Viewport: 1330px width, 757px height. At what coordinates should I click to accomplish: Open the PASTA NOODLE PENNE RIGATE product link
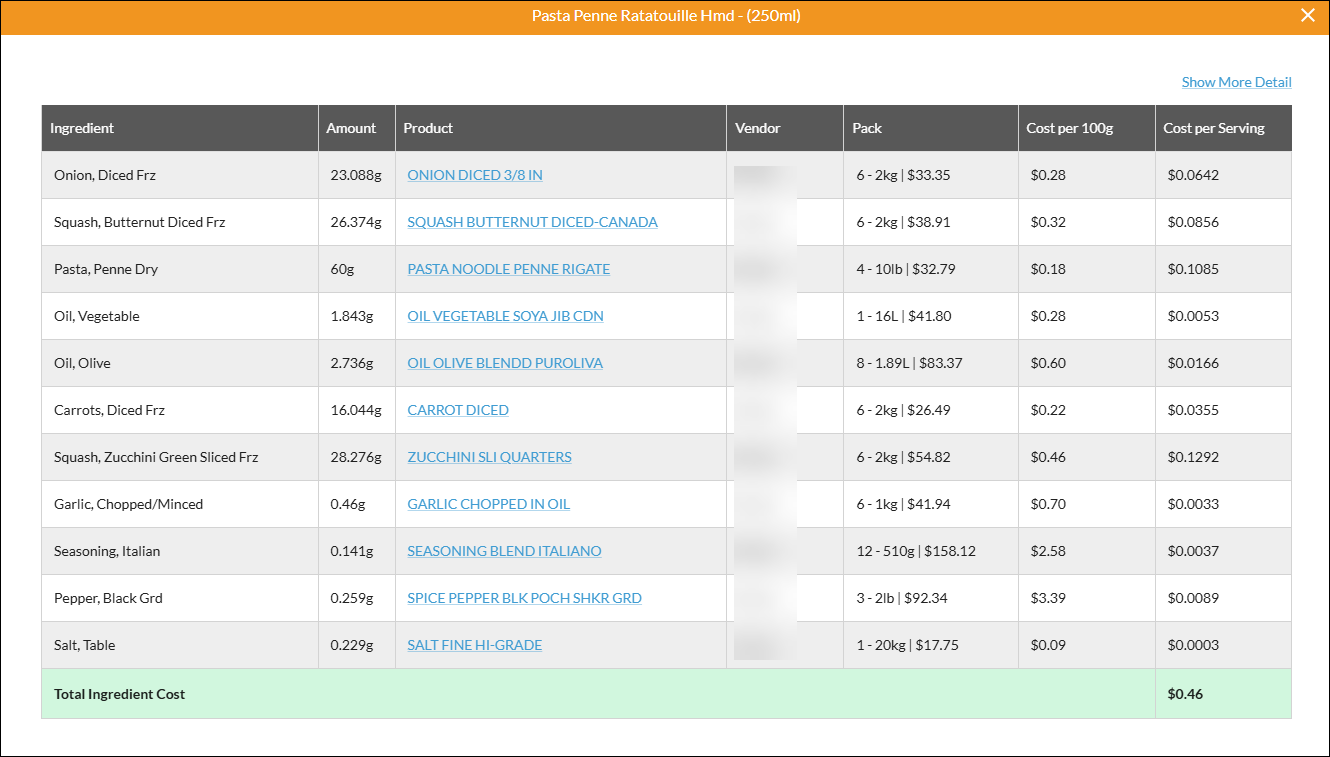[508, 268]
